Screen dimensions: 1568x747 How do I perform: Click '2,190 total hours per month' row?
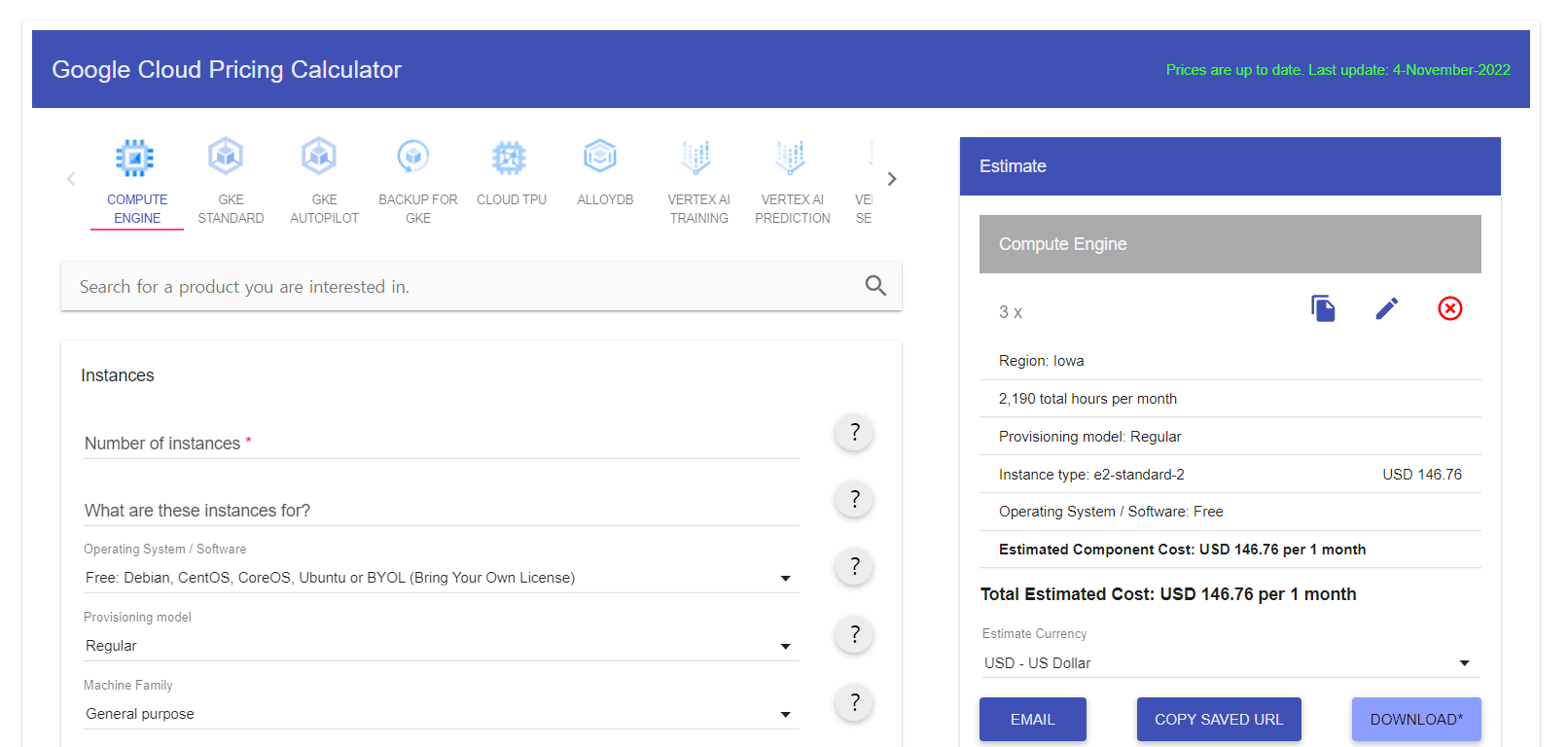[x=1230, y=399]
